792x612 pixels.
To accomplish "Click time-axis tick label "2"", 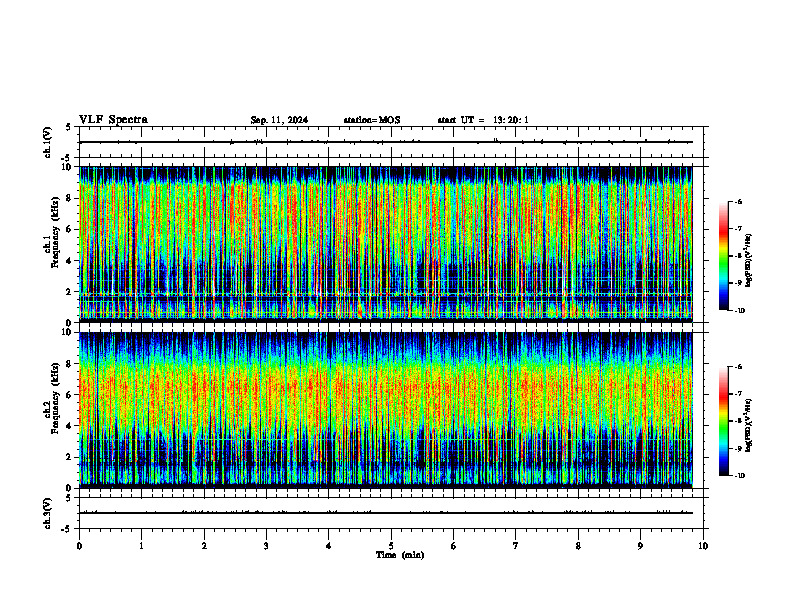I will [x=204, y=546].
